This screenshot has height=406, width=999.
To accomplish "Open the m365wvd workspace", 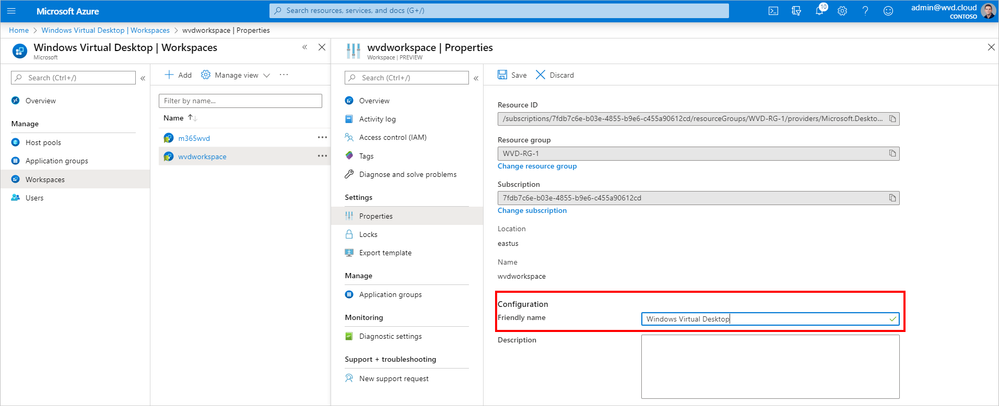I will point(195,138).
